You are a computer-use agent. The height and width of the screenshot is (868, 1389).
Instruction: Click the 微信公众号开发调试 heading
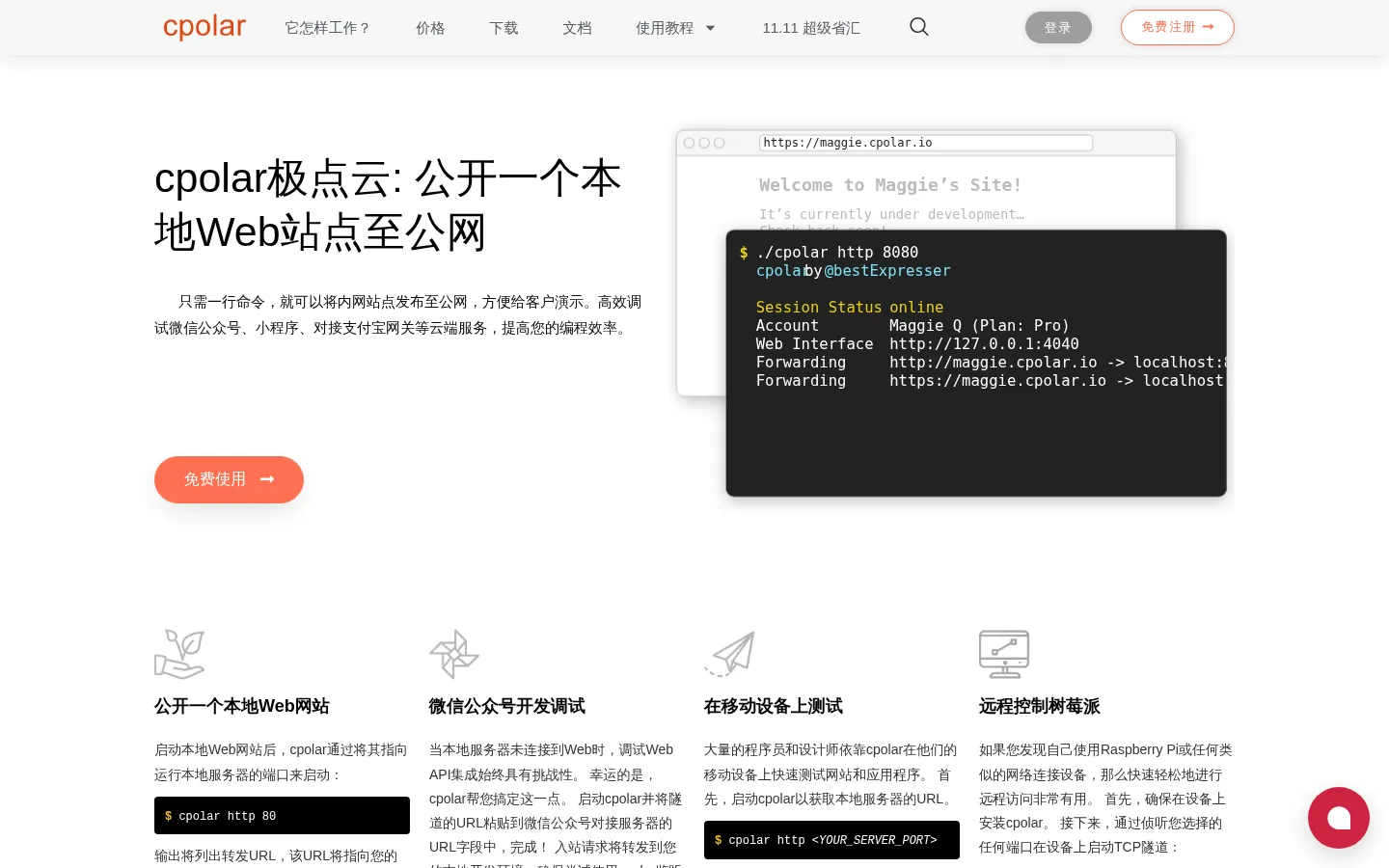tap(507, 706)
